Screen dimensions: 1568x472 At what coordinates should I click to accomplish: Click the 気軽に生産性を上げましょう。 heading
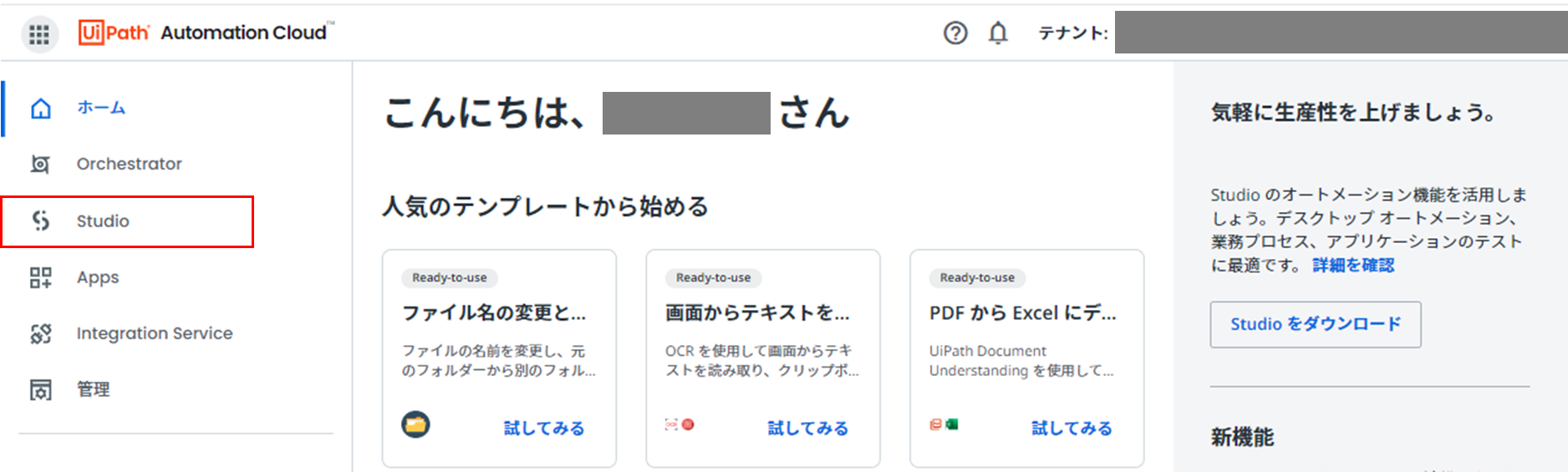(x=1353, y=113)
